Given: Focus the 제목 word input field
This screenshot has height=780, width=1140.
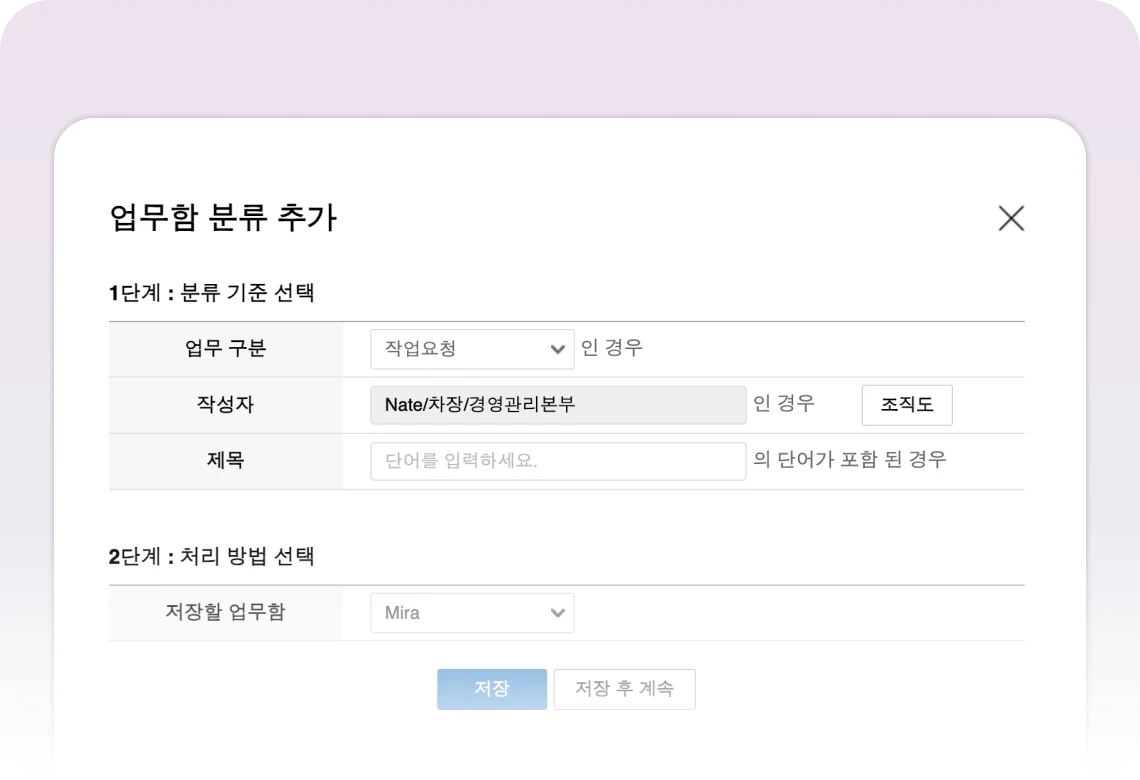Looking at the screenshot, I should pos(557,461).
